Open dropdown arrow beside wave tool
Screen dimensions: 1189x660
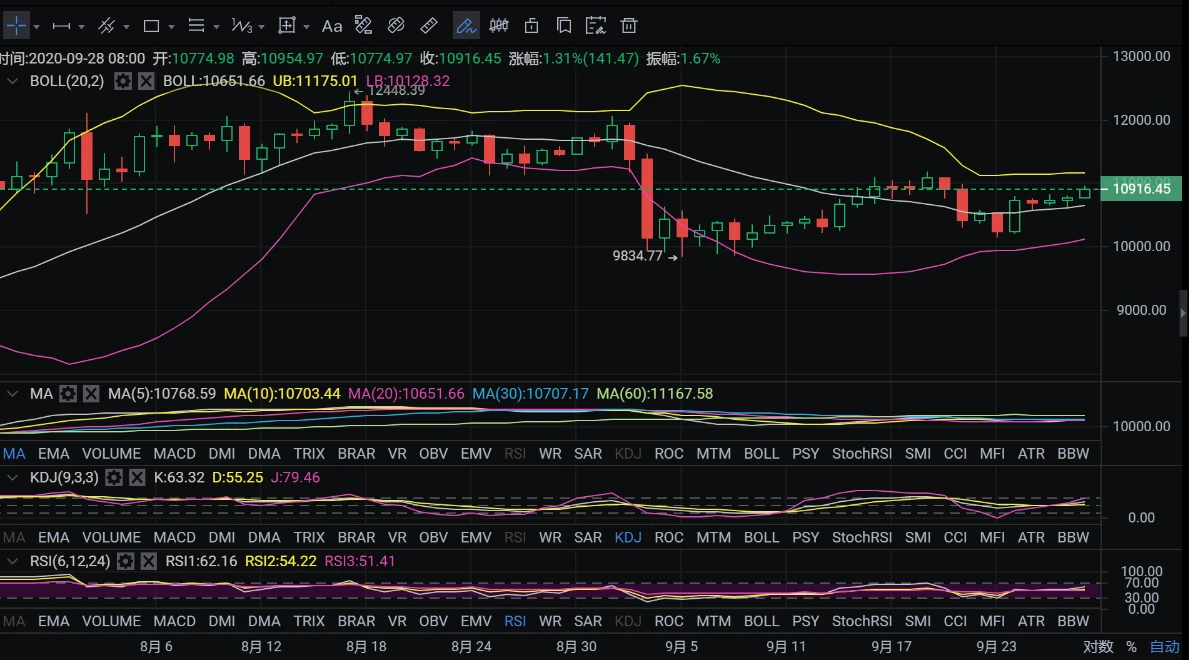coord(262,27)
